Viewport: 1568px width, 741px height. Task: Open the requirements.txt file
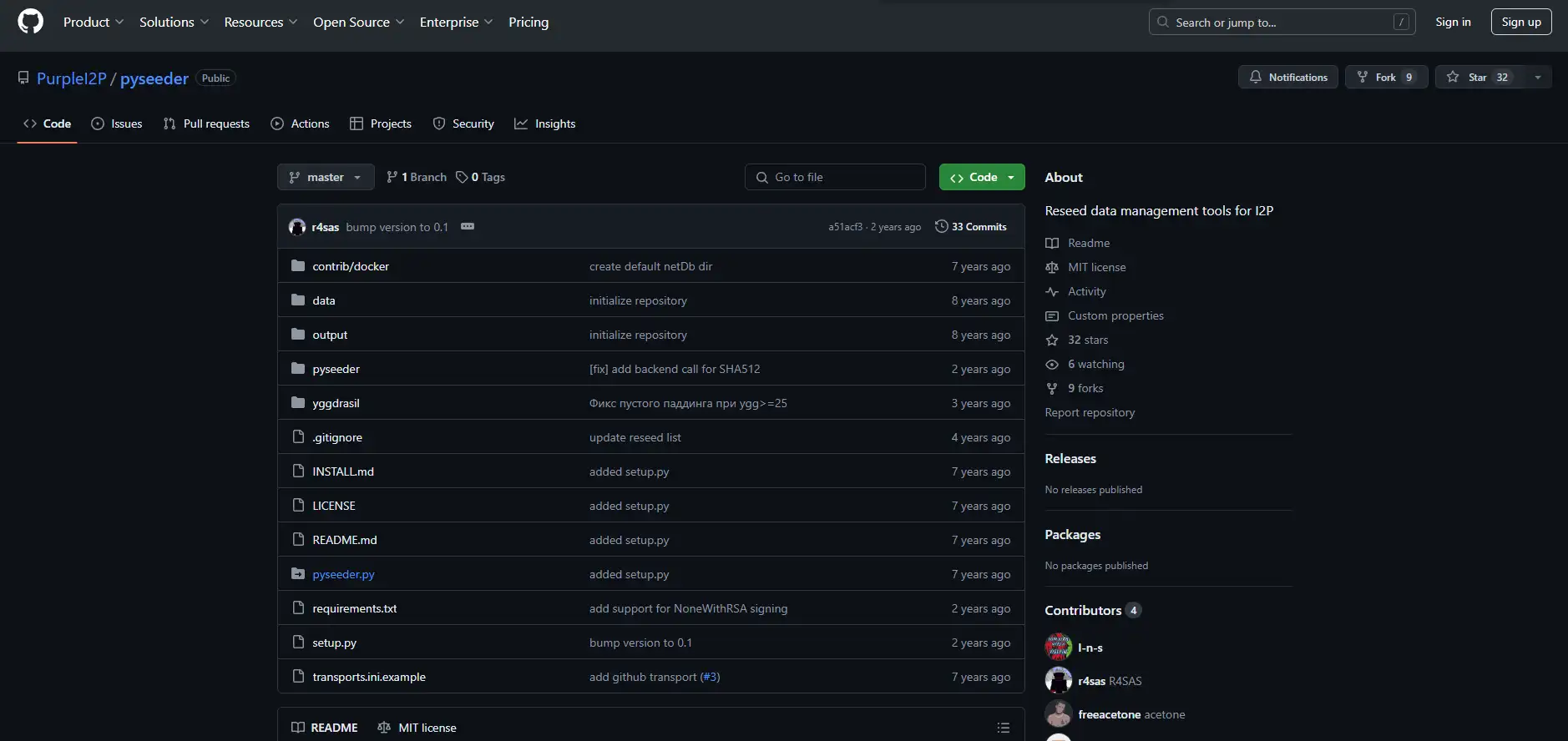[355, 609]
